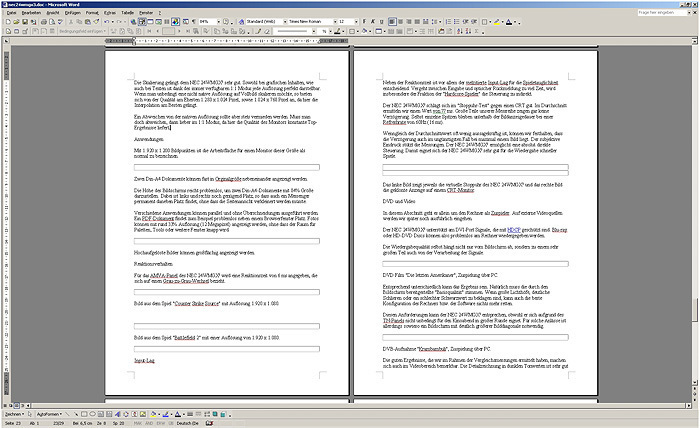Image resolution: width=700 pixels, height=428 pixels.
Task: Open the Ansicht menu
Action: pyautogui.click(x=53, y=13)
